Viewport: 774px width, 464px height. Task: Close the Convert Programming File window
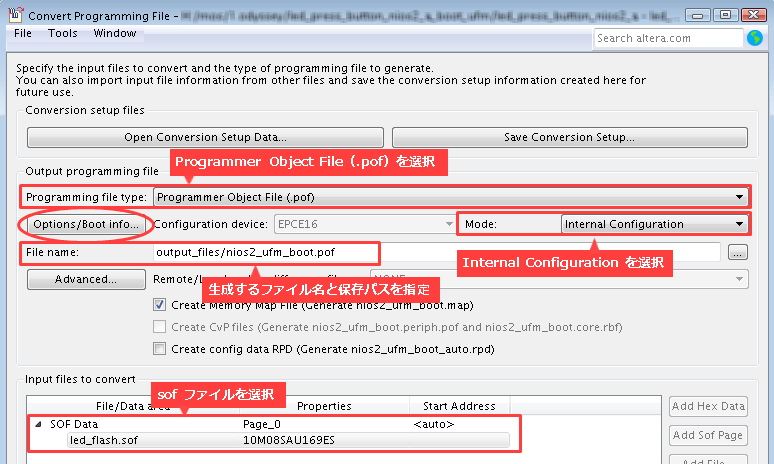coord(753,15)
